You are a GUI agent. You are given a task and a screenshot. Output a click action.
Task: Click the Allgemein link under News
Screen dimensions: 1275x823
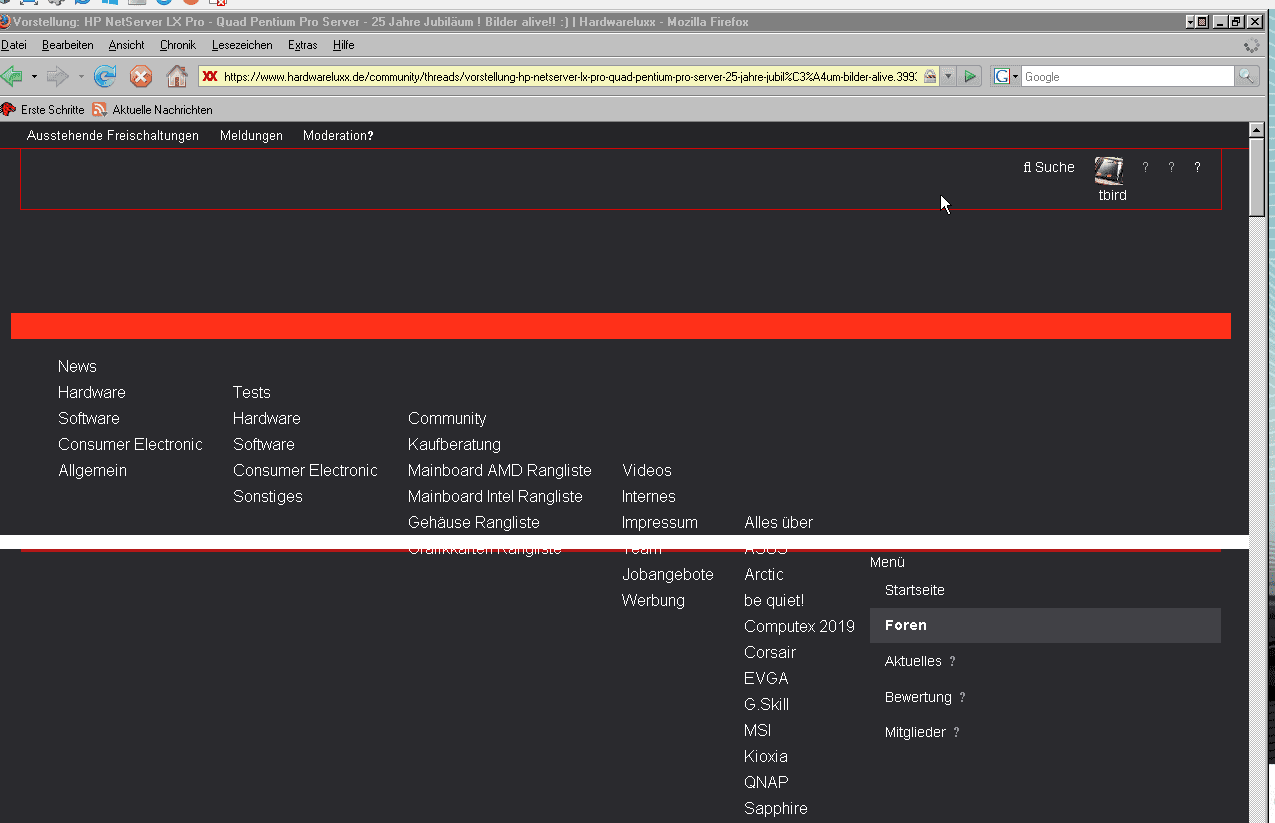92,470
